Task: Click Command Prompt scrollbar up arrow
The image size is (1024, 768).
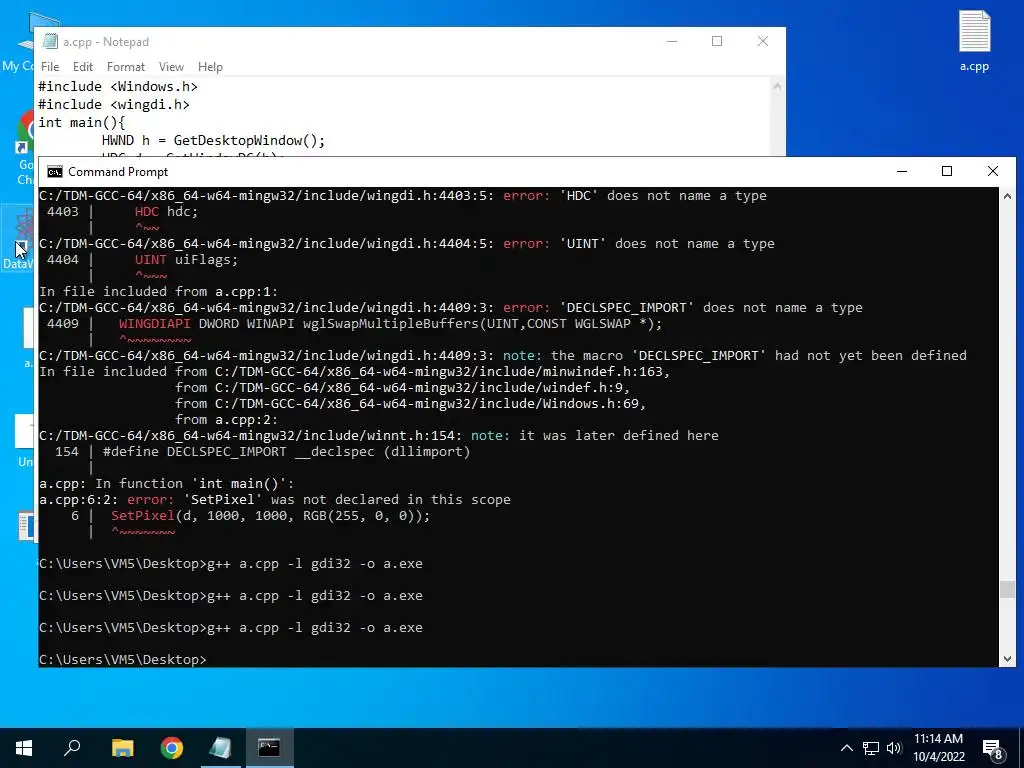Action: tap(1007, 196)
